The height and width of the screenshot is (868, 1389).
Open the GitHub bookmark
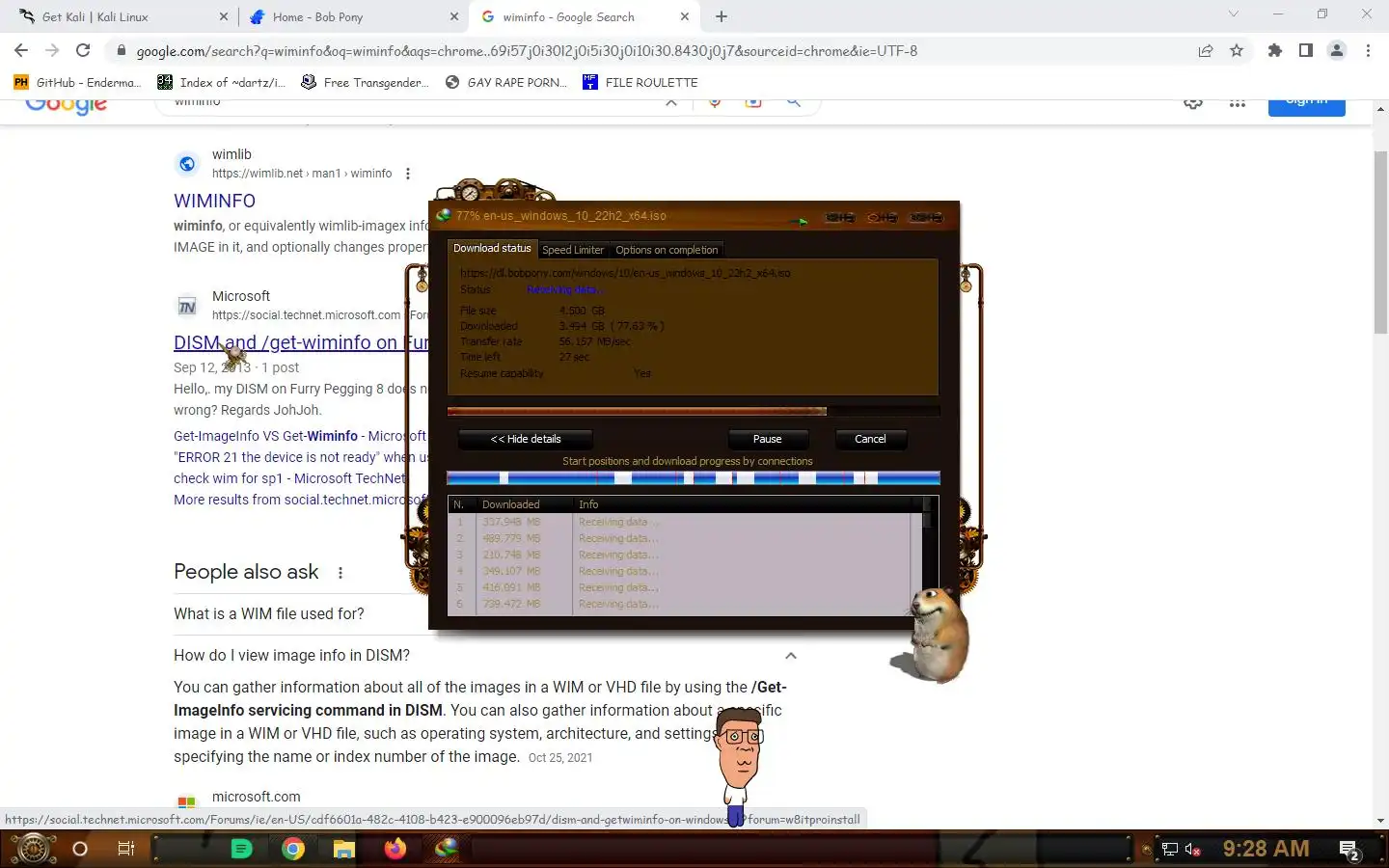(x=77, y=82)
